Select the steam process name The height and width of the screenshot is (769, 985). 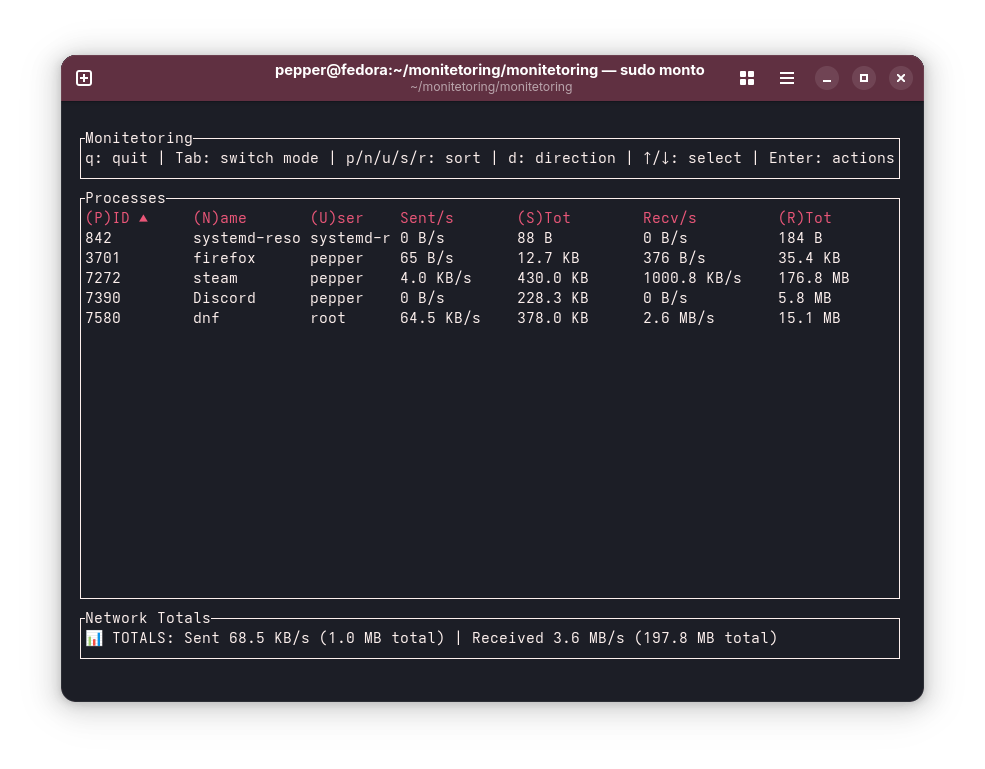coord(215,278)
